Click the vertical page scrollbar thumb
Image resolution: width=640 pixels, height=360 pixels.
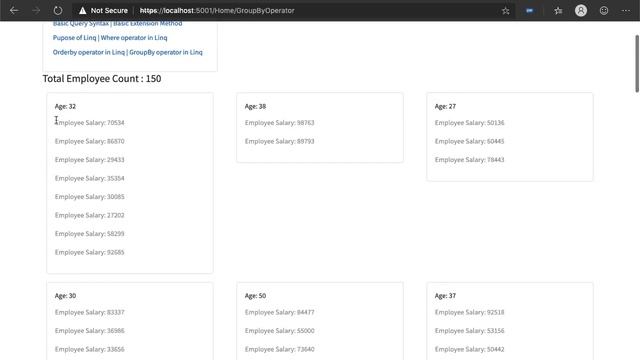pyautogui.click(x=637, y=64)
